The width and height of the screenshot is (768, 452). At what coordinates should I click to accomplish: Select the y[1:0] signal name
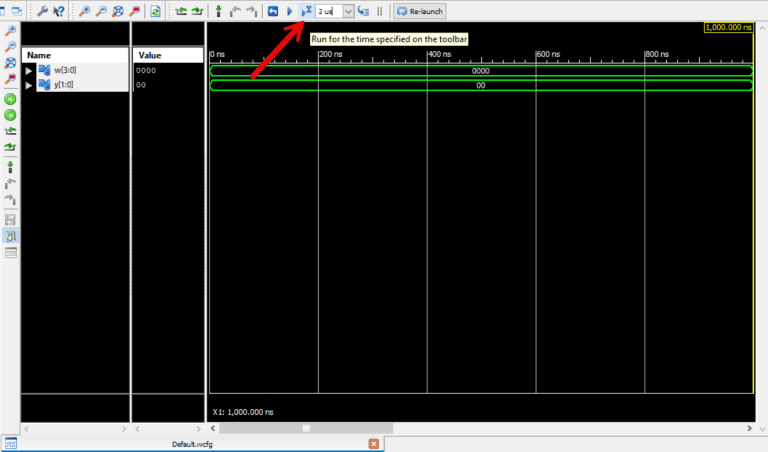pyautogui.click(x=64, y=85)
